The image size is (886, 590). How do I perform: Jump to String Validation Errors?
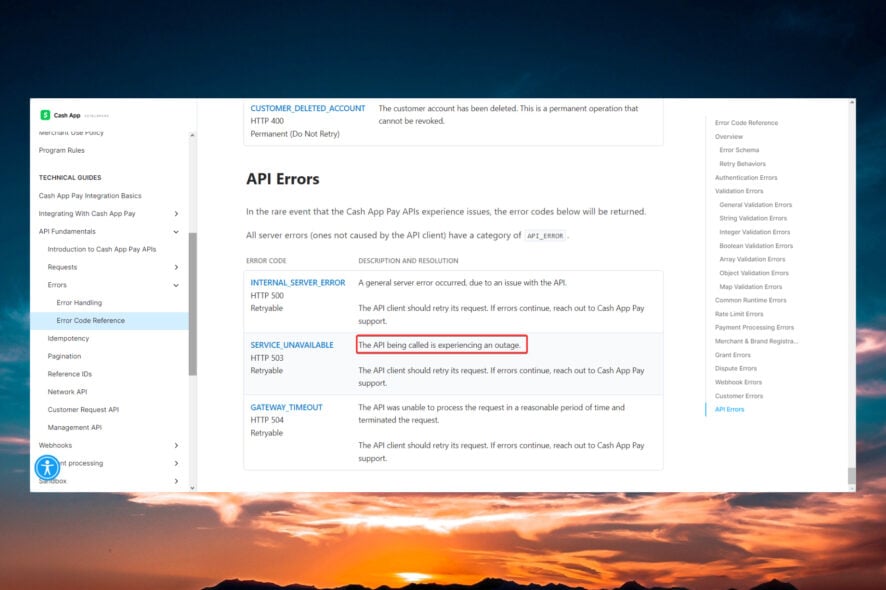click(x=753, y=218)
